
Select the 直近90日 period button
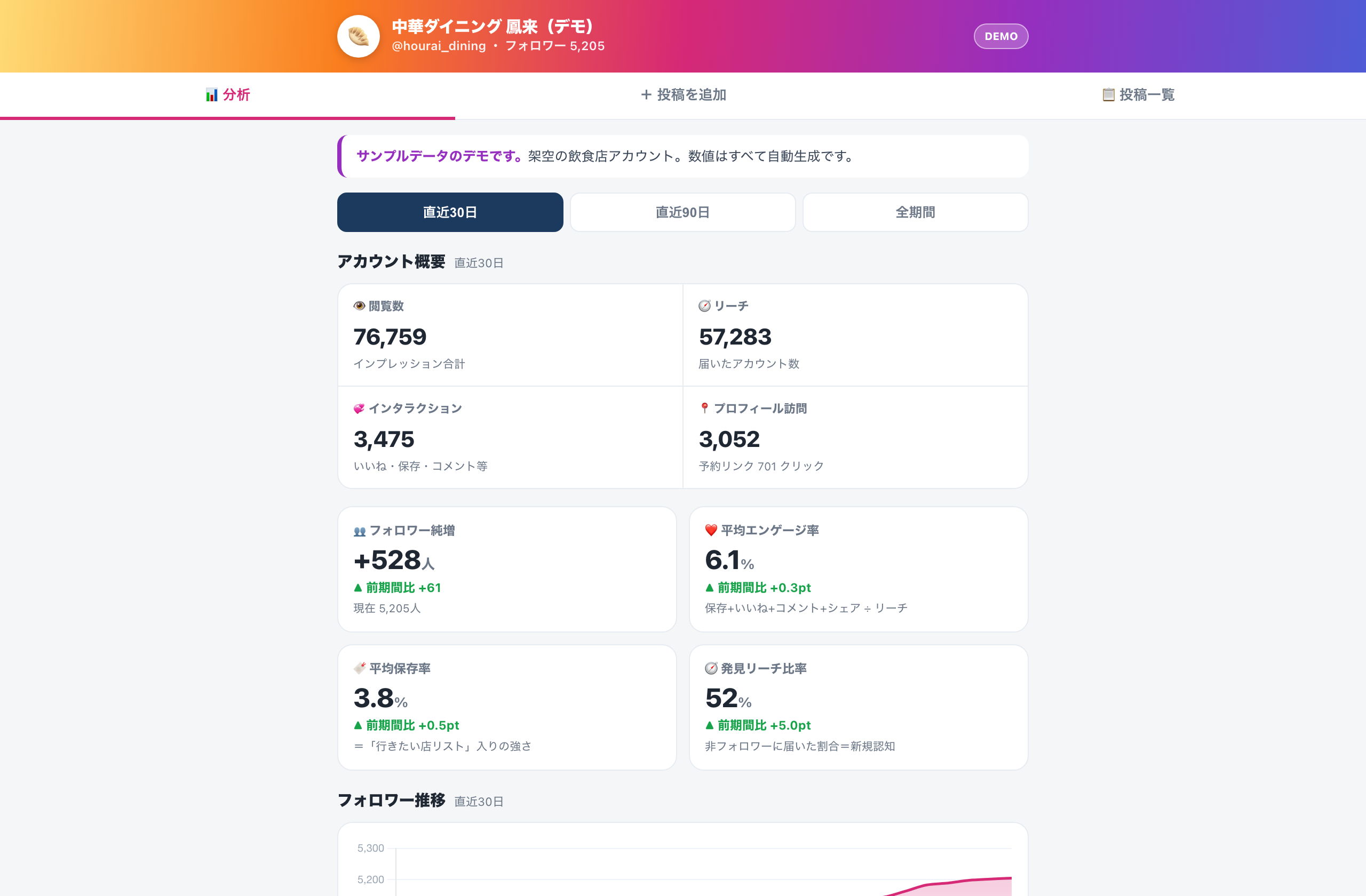(682, 212)
